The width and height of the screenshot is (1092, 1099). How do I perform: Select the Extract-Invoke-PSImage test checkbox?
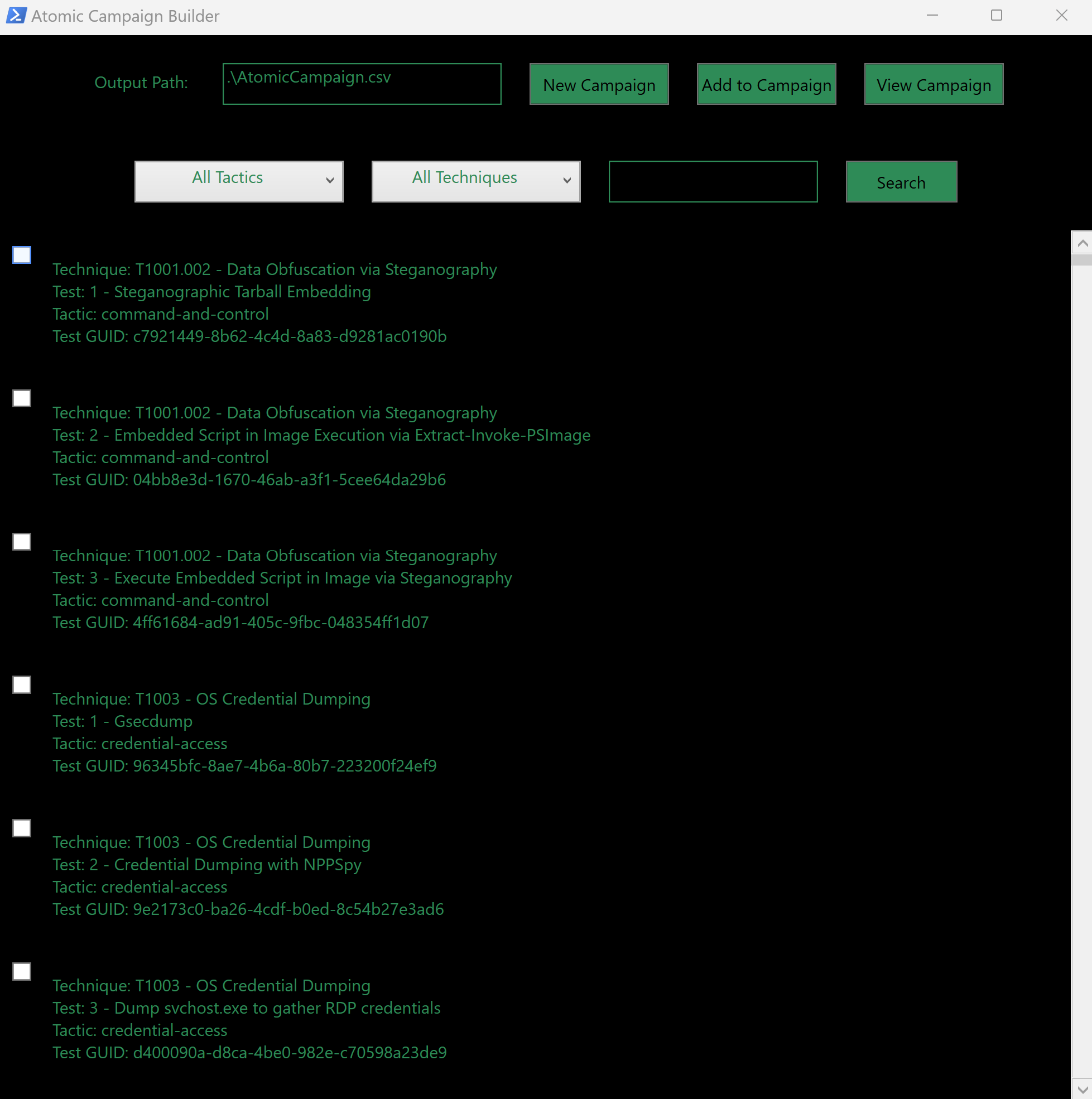pyautogui.click(x=22, y=398)
